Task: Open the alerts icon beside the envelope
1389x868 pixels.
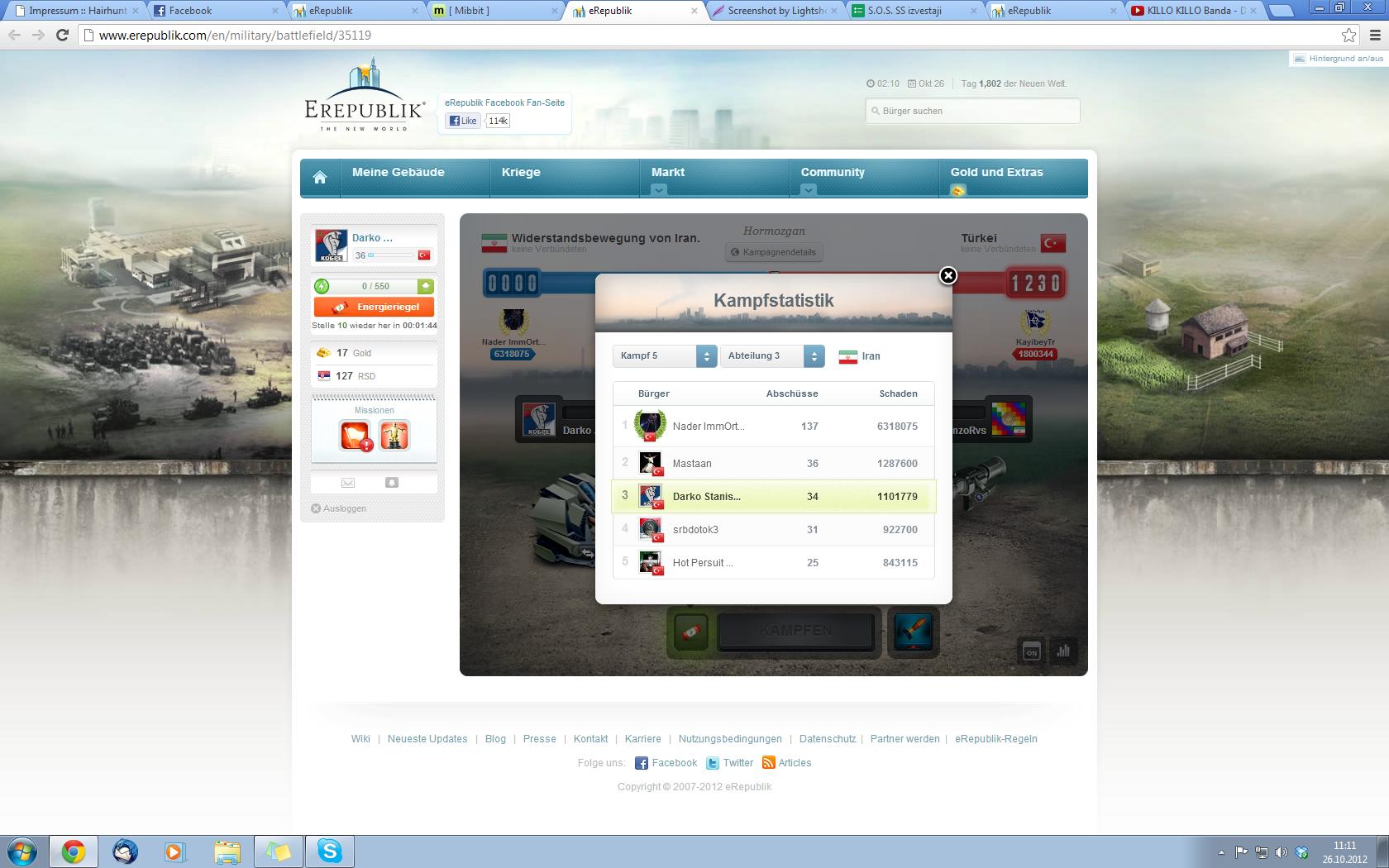Action: [x=392, y=483]
